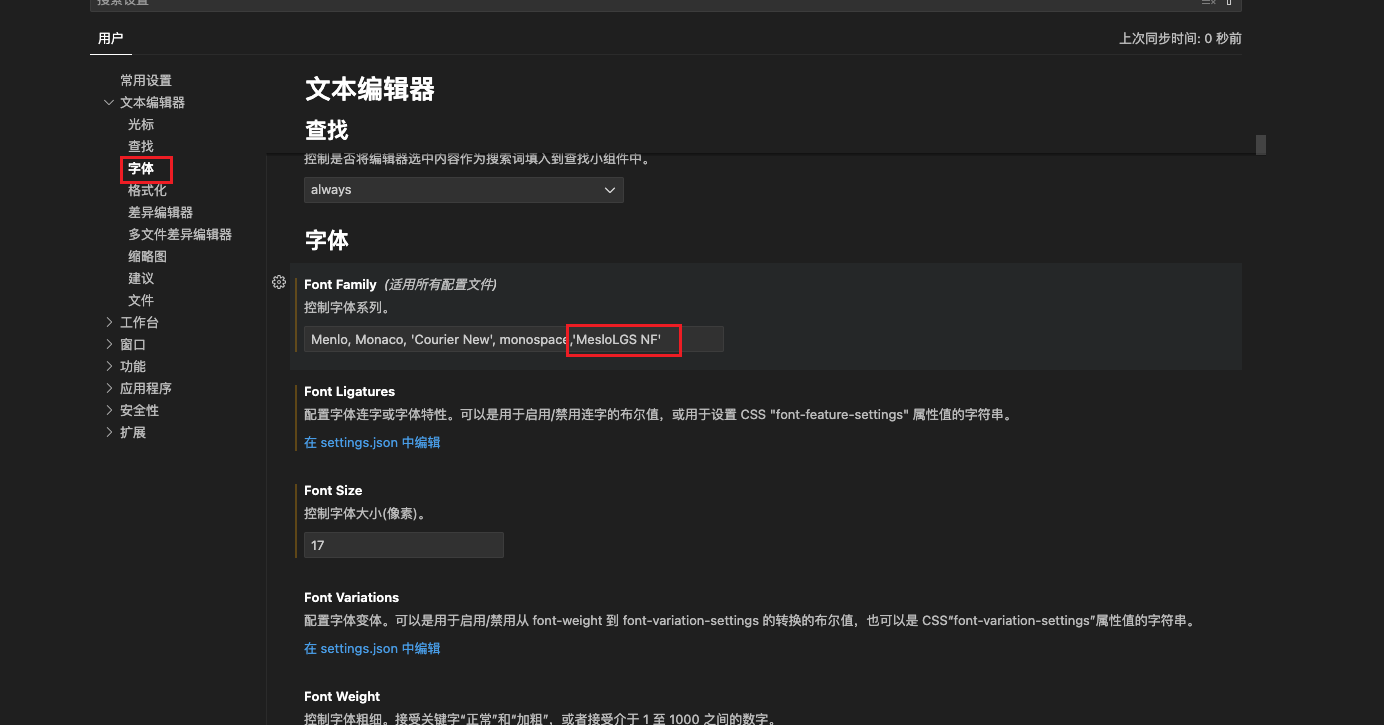The width and height of the screenshot is (1384, 725).
Task: Open settings.json via Font Ligatures edit link
Action: (x=372, y=441)
